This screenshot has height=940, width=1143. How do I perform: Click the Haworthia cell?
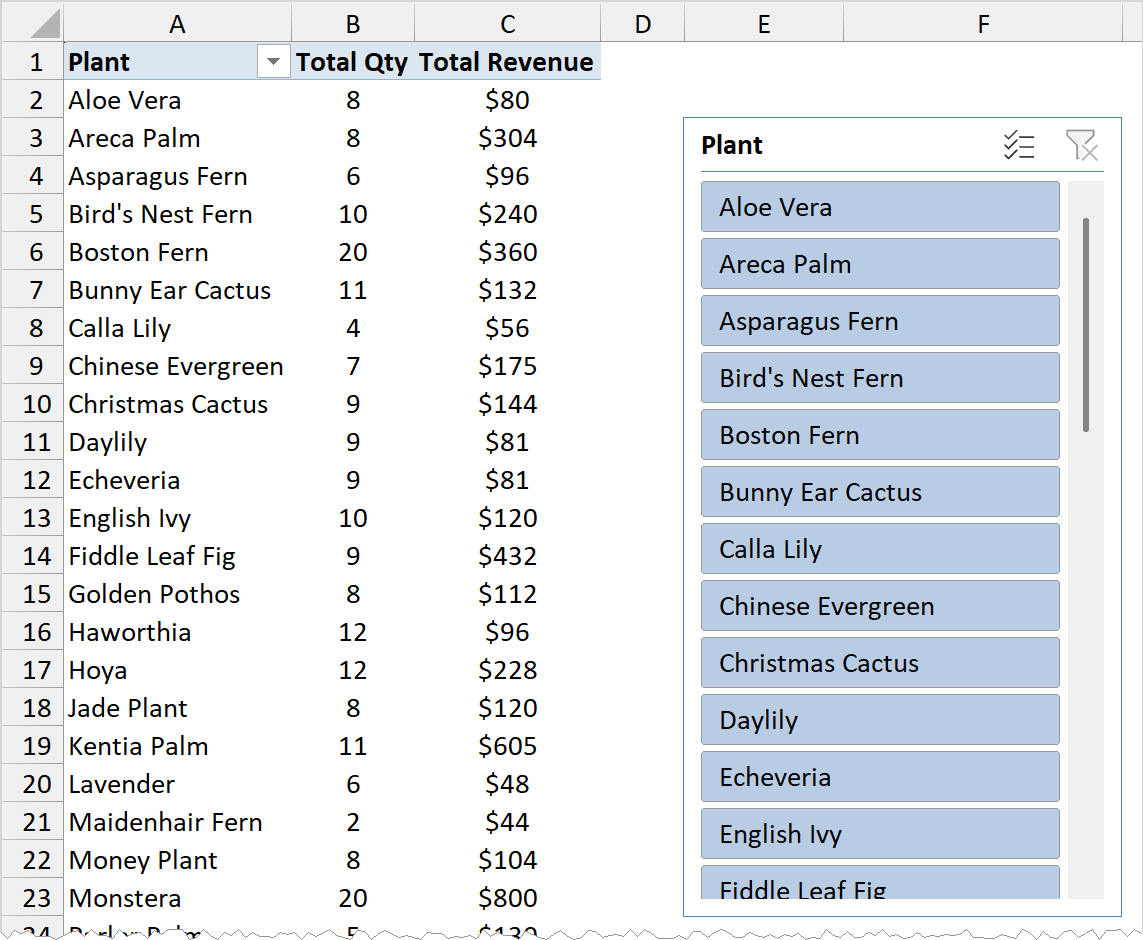click(177, 632)
